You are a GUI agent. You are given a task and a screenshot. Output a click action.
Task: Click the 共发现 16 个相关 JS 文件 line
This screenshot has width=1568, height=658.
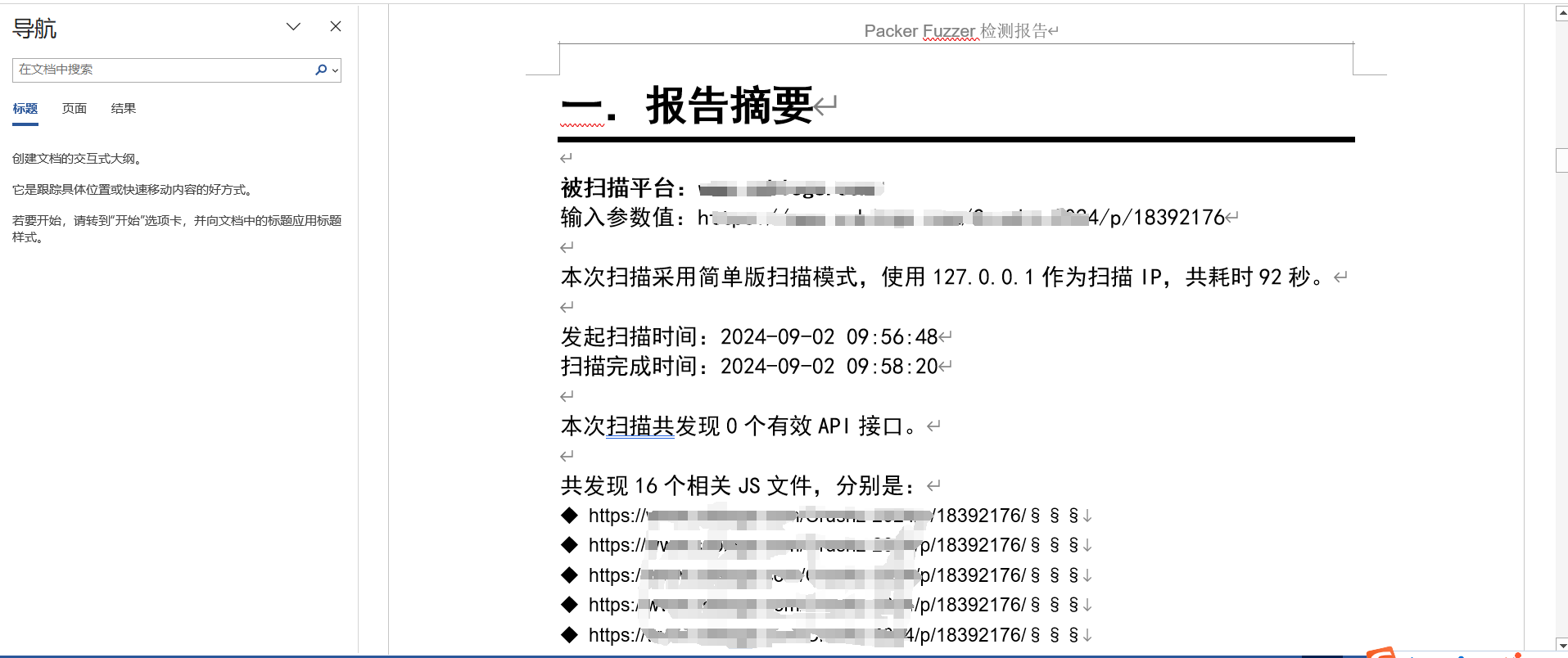point(737,486)
